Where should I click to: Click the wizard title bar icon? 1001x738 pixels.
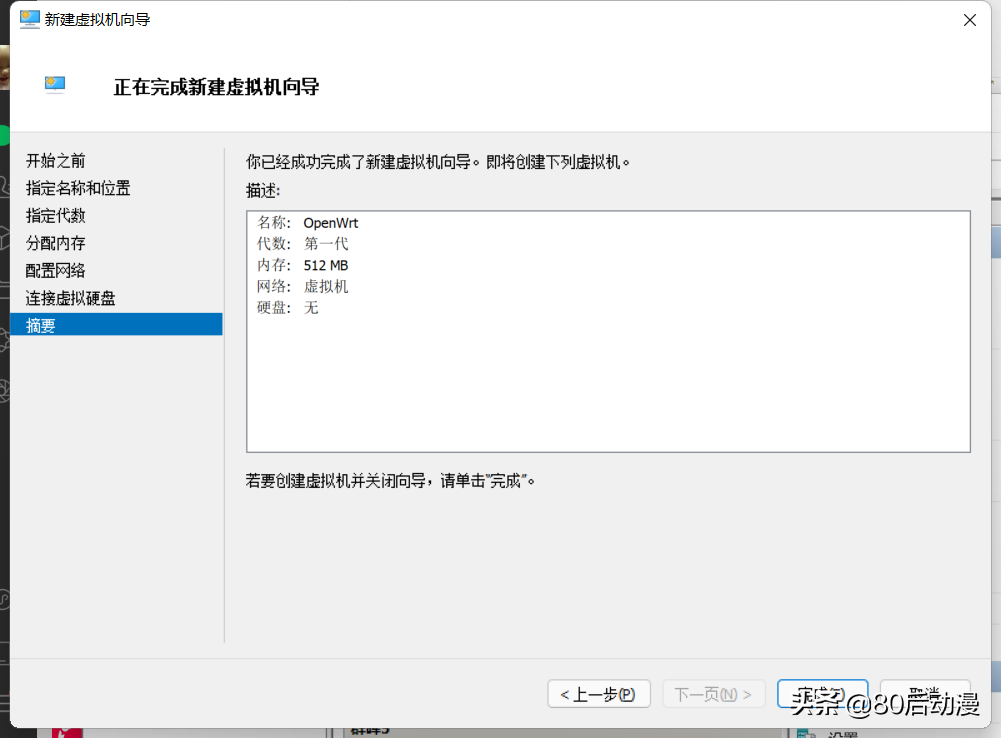click(x=29, y=20)
